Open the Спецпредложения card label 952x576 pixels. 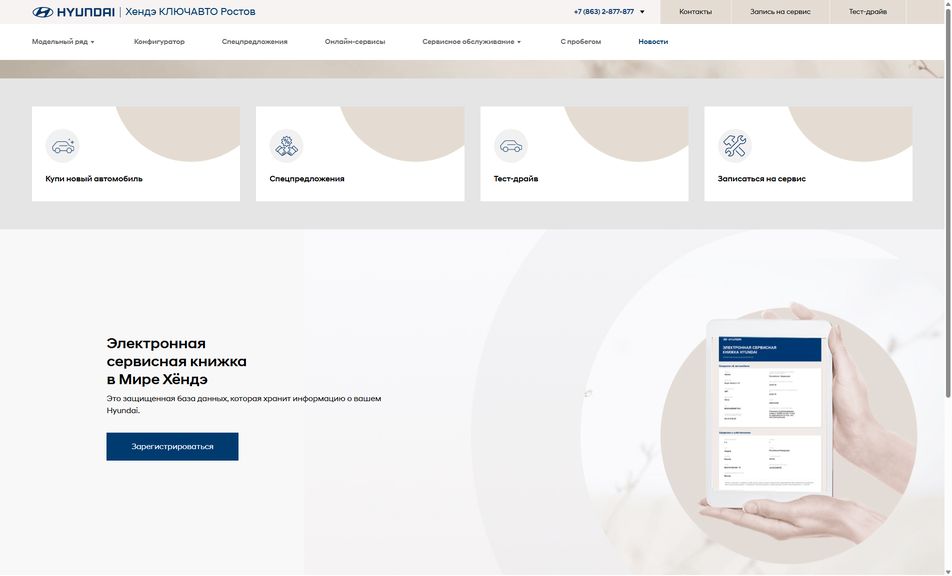(x=307, y=179)
